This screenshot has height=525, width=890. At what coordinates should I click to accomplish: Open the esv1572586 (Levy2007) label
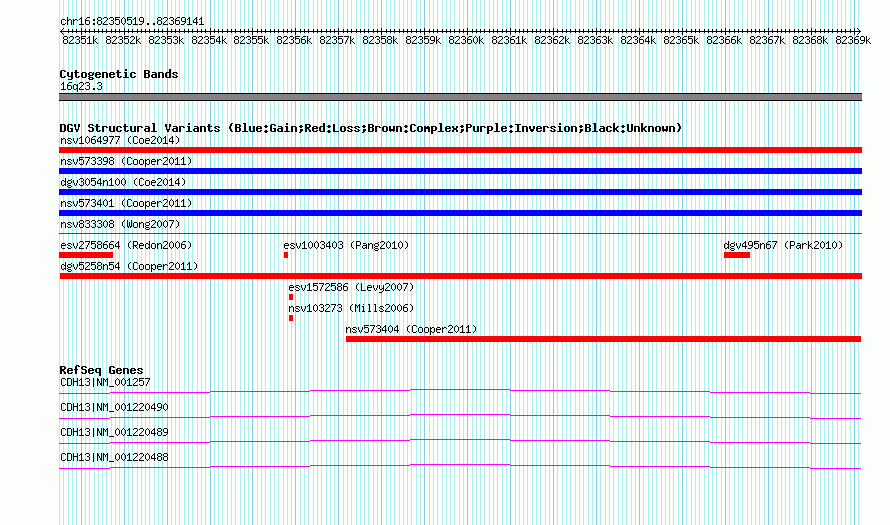351,287
